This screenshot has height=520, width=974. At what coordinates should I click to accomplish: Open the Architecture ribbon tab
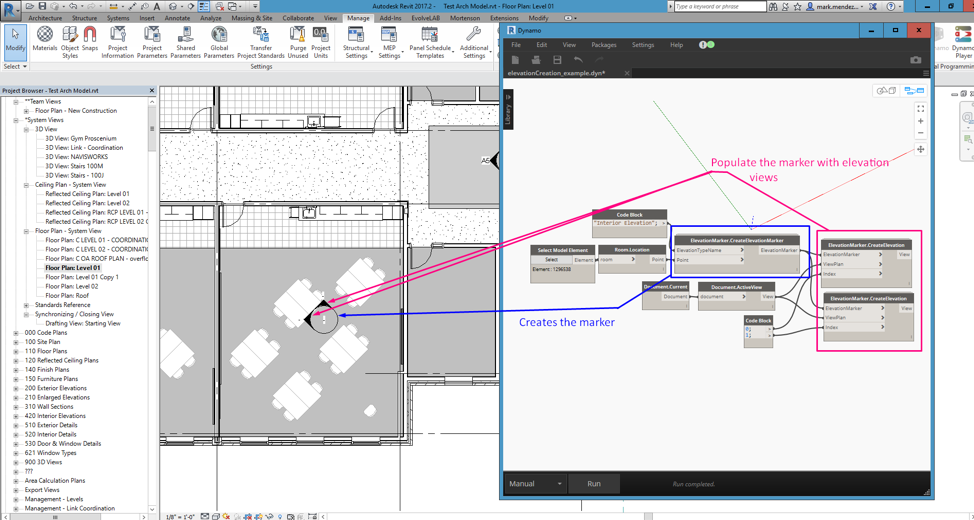coord(45,19)
